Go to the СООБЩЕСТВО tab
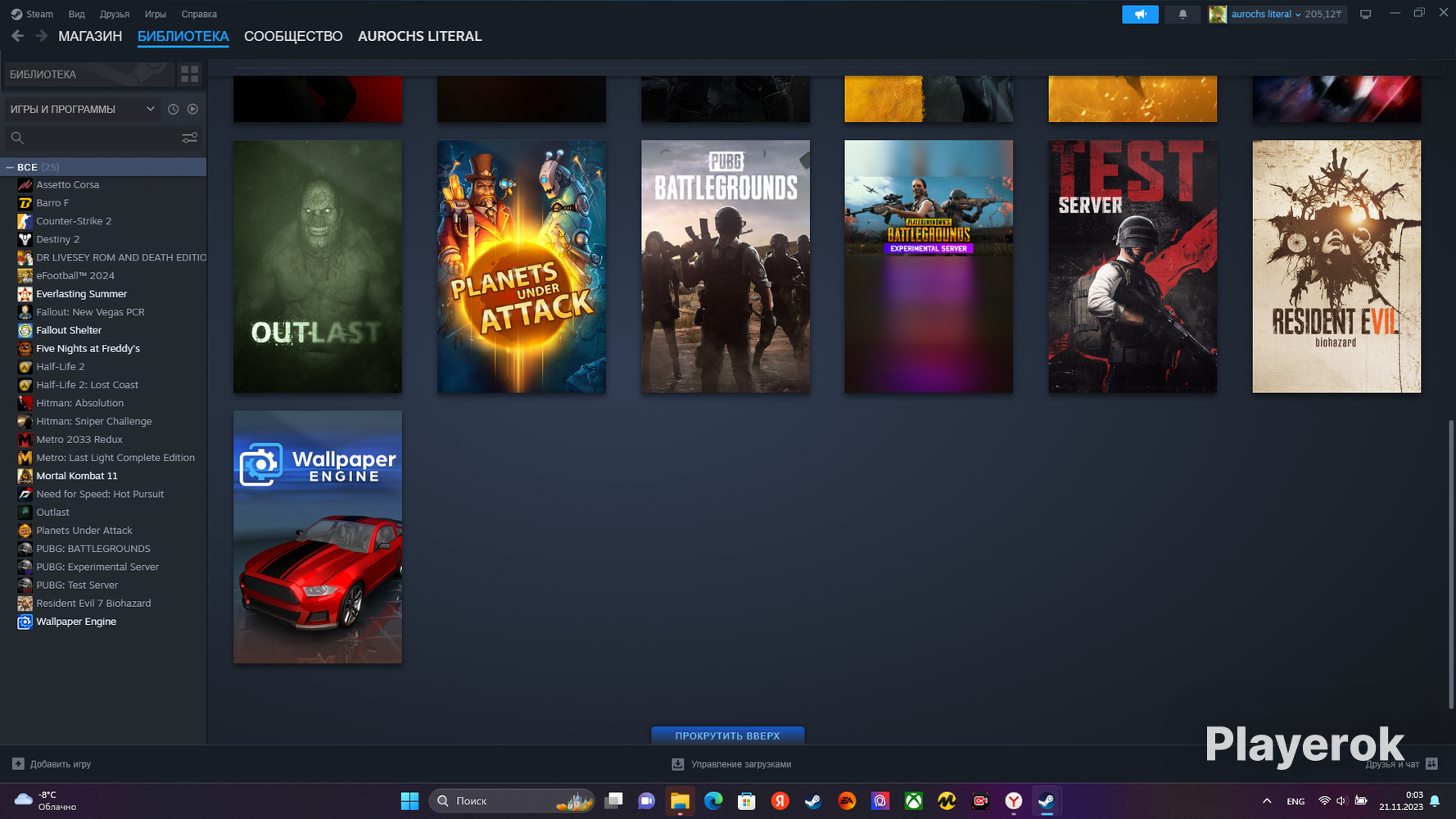 click(x=293, y=36)
